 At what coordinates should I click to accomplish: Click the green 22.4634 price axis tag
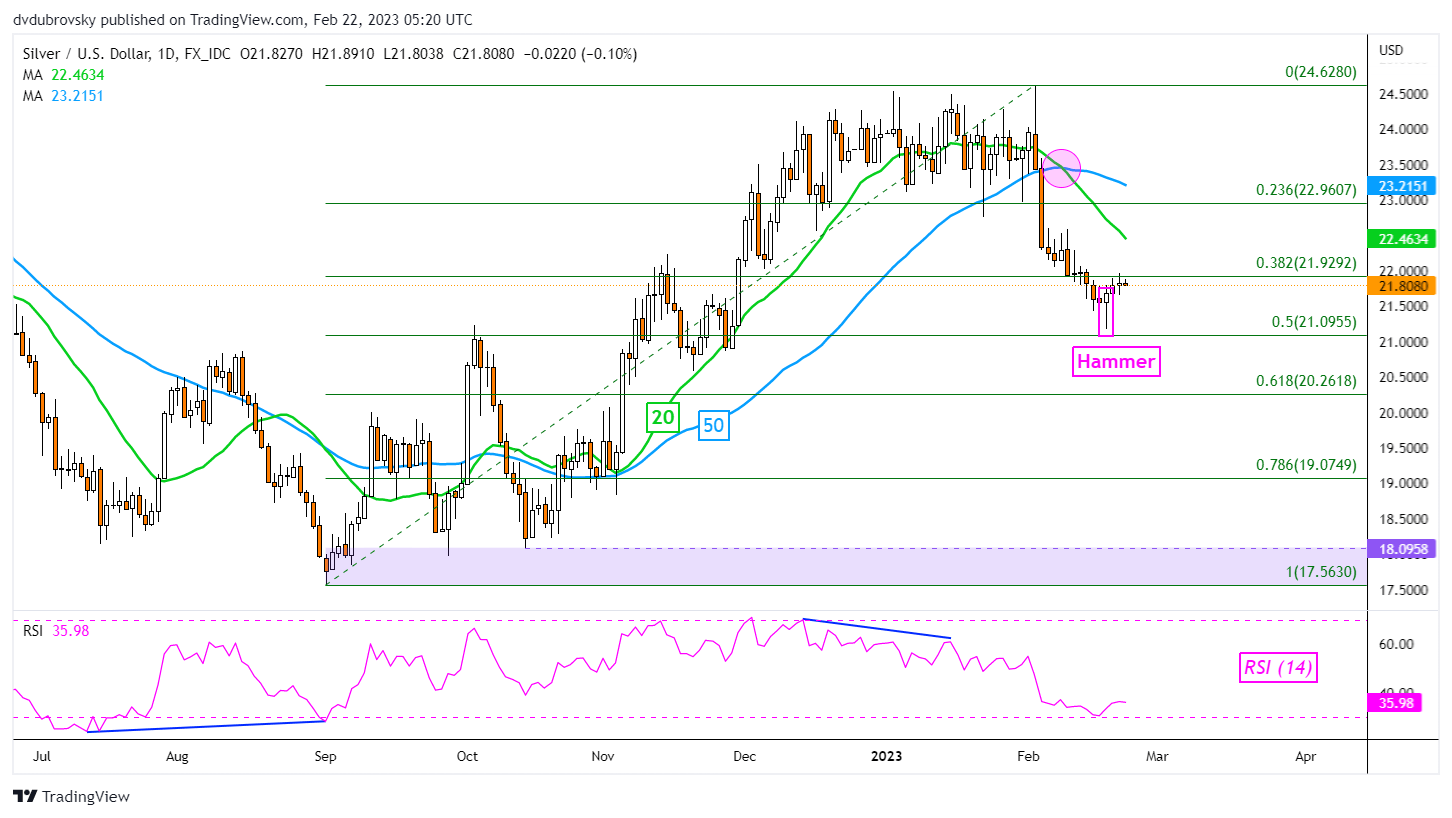pos(1404,238)
